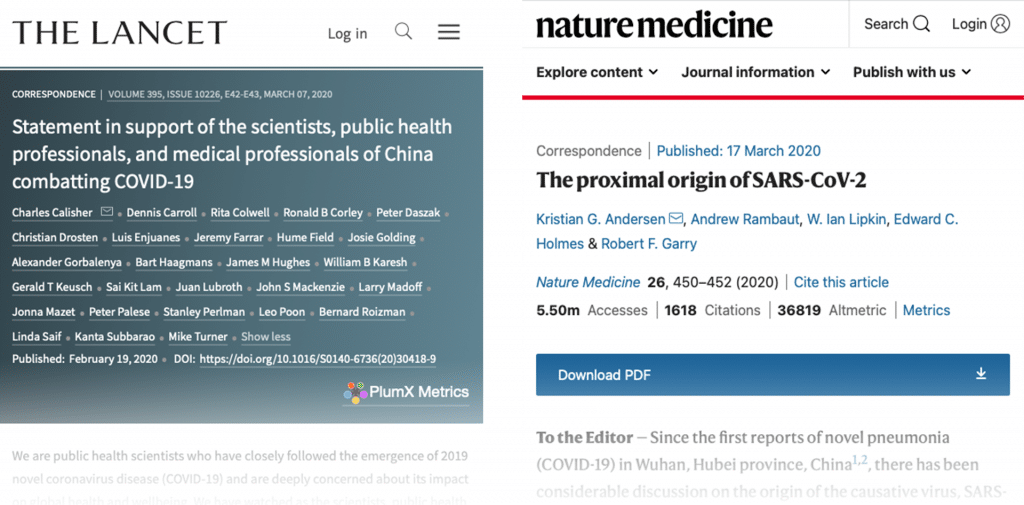The height and width of the screenshot is (505, 1024).
Task: Open author Stanley Perlman
Action: (204, 312)
